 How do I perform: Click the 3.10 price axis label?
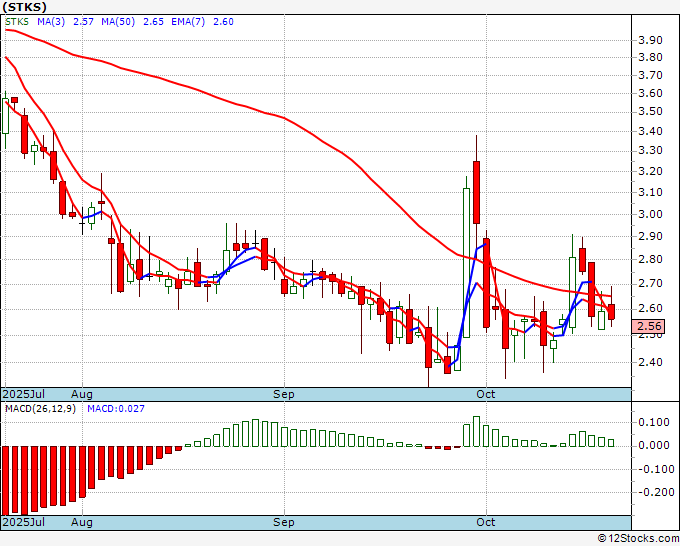click(651, 192)
